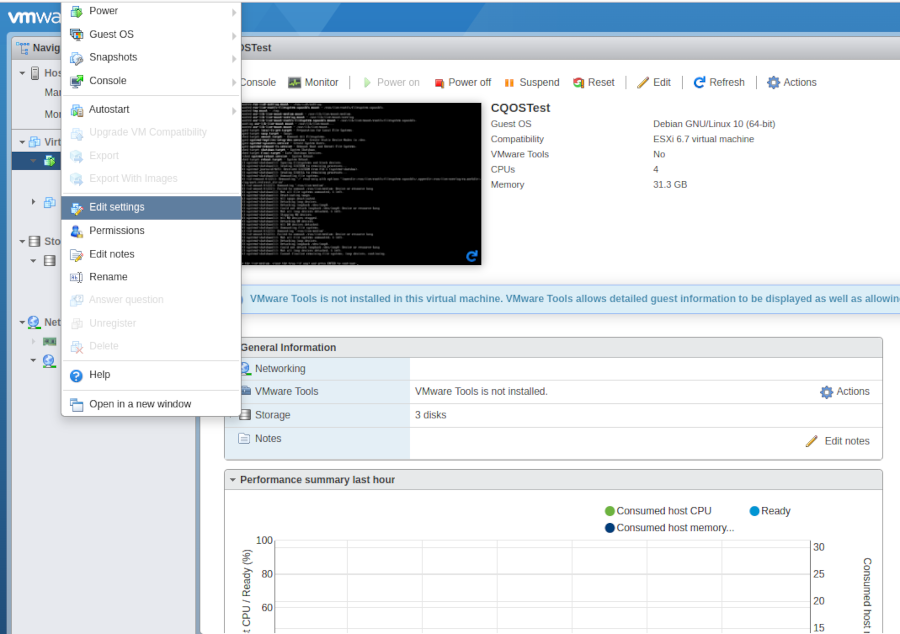Collapse the Virtual Machines tree node

[x=22, y=142]
